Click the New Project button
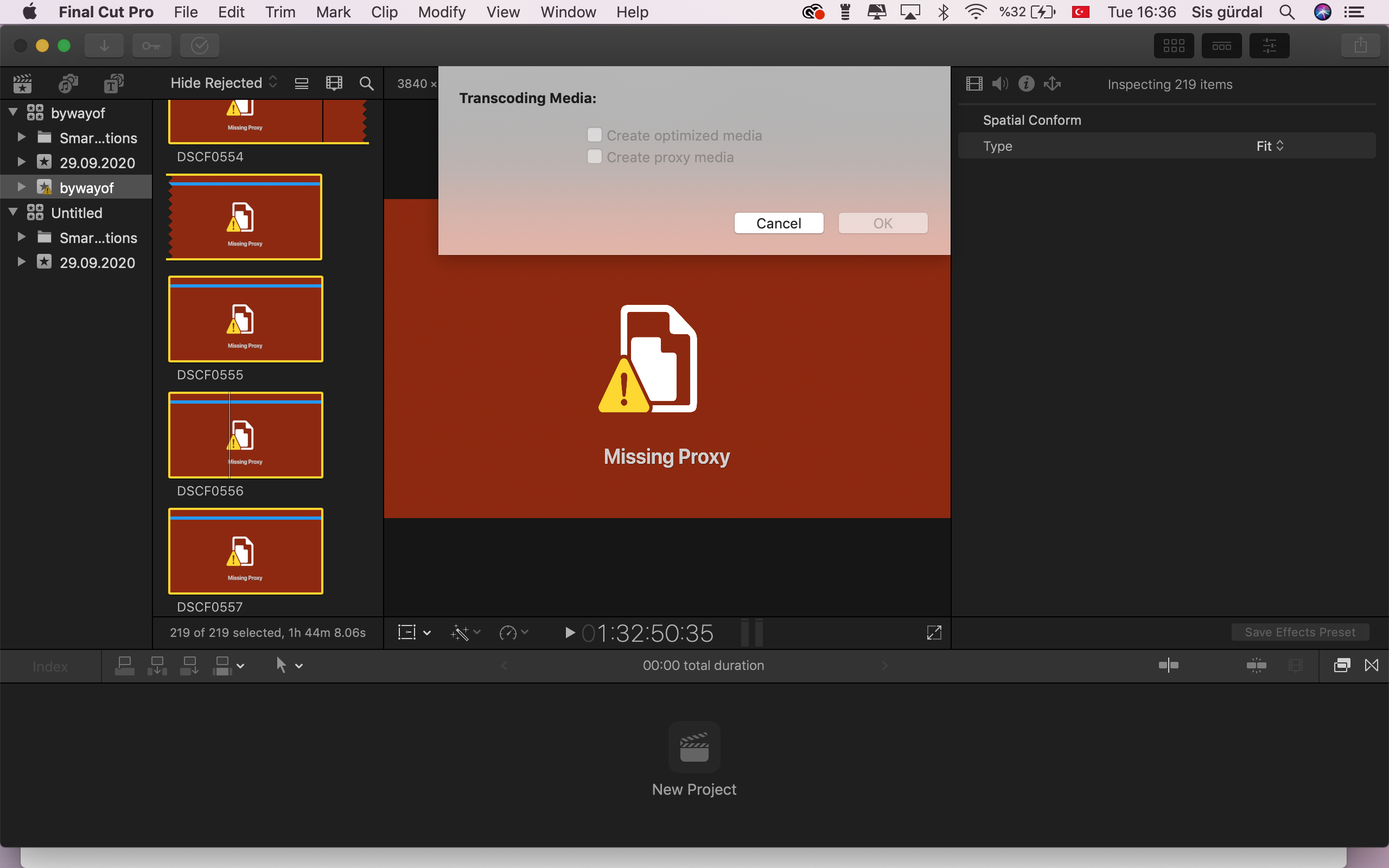 tap(694, 748)
